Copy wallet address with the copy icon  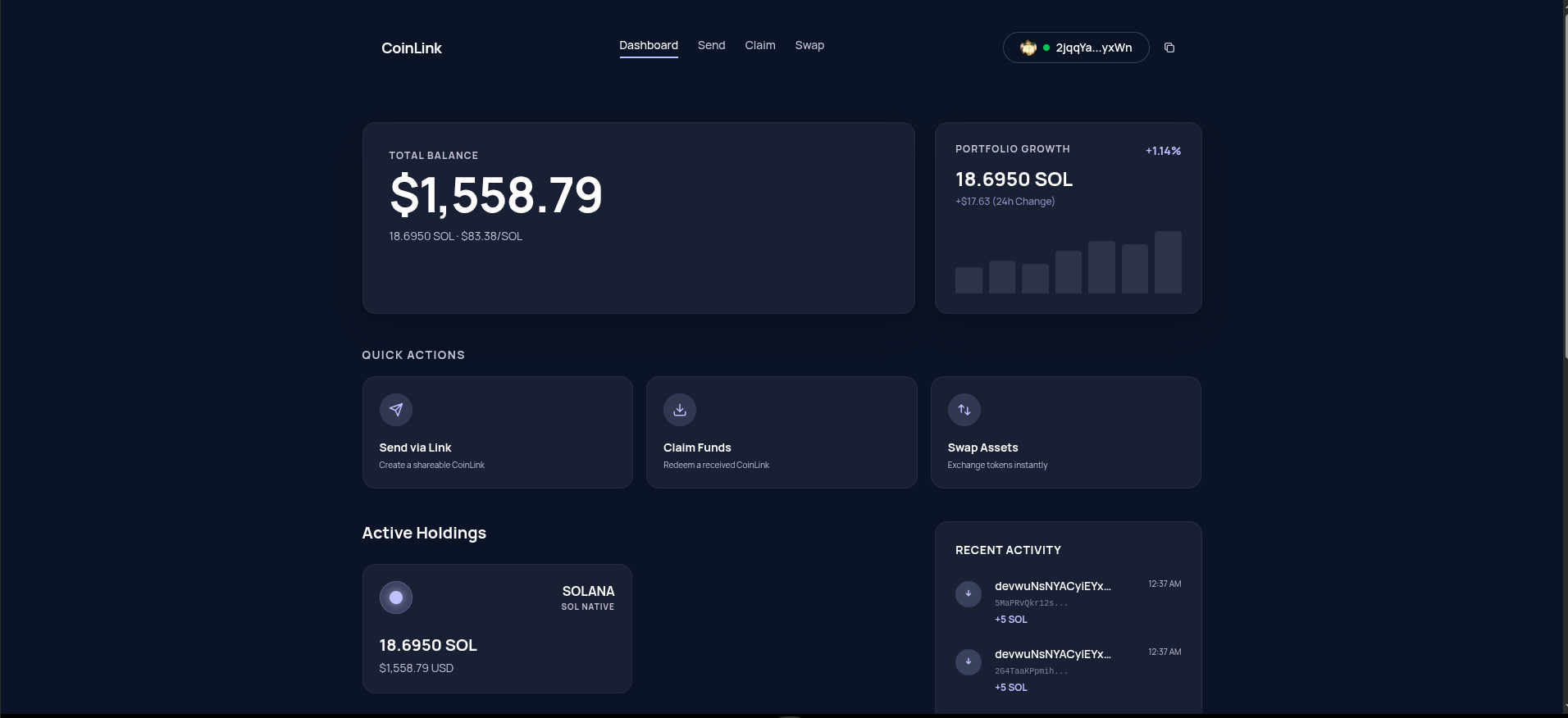1169,48
